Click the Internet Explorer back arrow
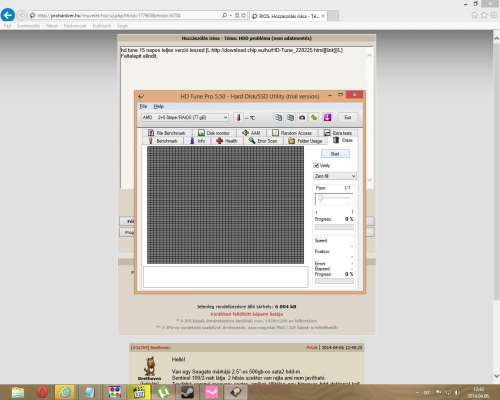 coord(8,15)
